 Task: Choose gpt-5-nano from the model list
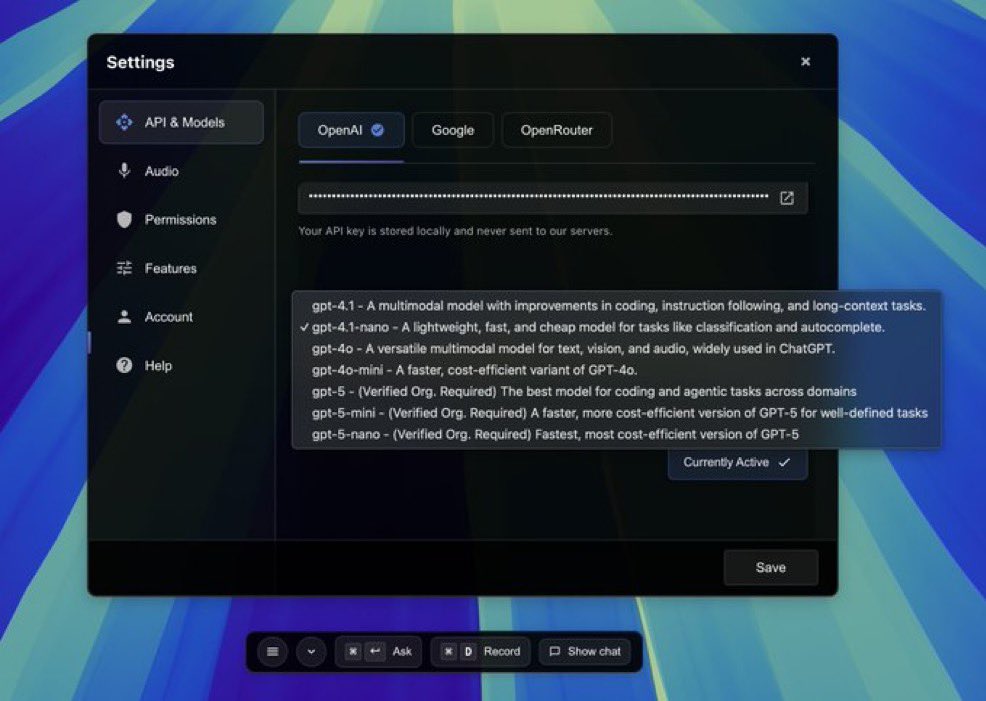tap(617, 434)
